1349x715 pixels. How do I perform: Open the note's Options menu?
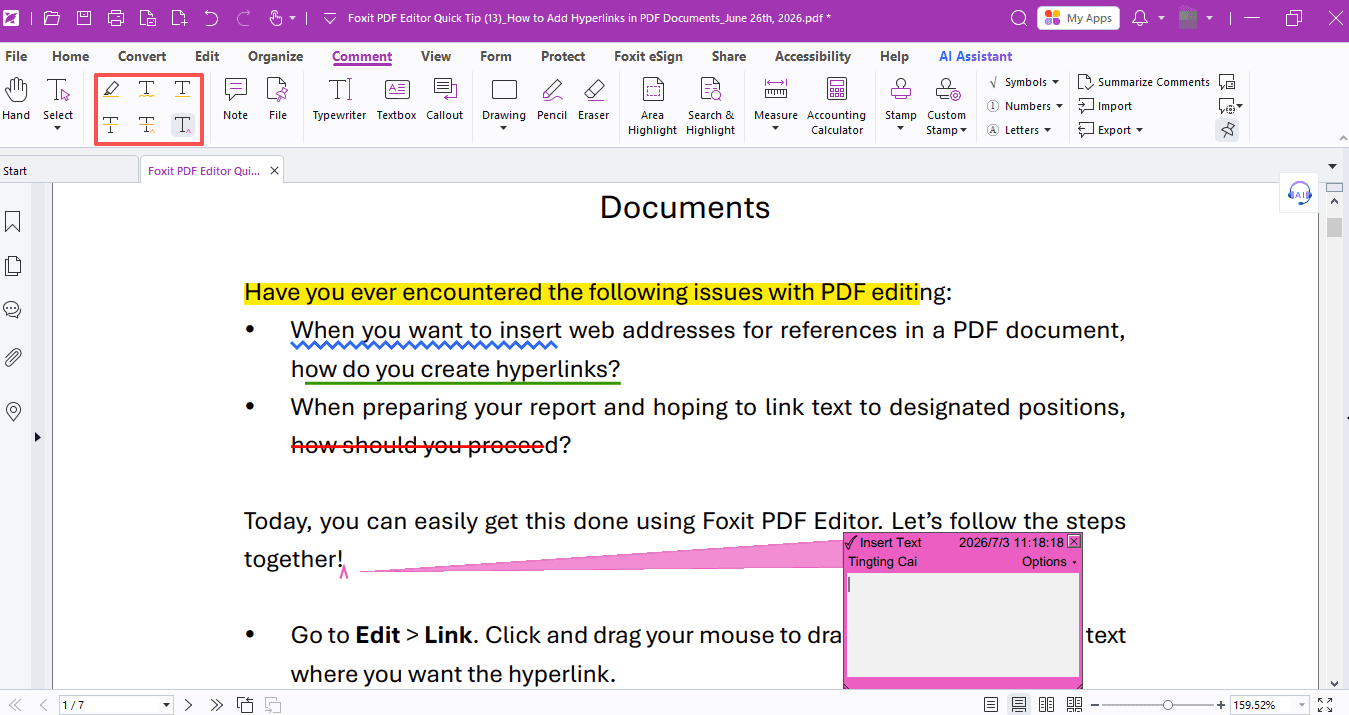tap(1049, 562)
